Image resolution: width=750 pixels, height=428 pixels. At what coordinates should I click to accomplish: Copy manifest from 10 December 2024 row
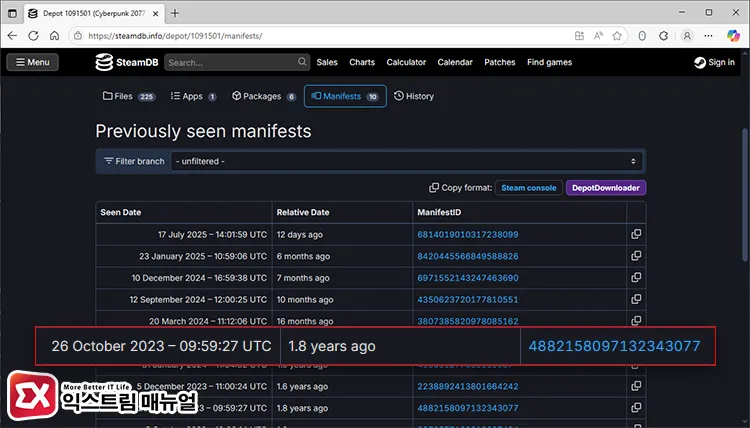pyautogui.click(x=636, y=277)
